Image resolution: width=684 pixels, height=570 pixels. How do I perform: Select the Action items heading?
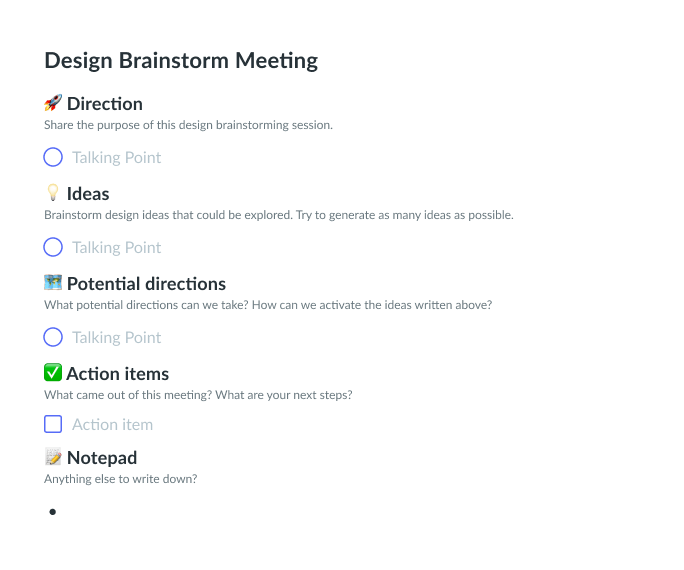click(118, 374)
